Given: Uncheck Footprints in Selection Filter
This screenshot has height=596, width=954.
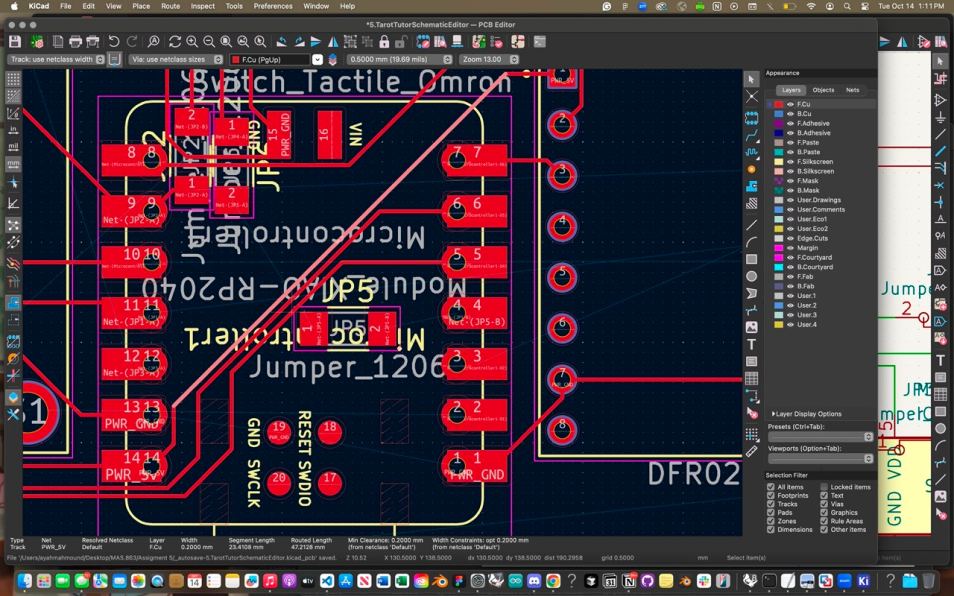Looking at the screenshot, I should (x=771, y=496).
